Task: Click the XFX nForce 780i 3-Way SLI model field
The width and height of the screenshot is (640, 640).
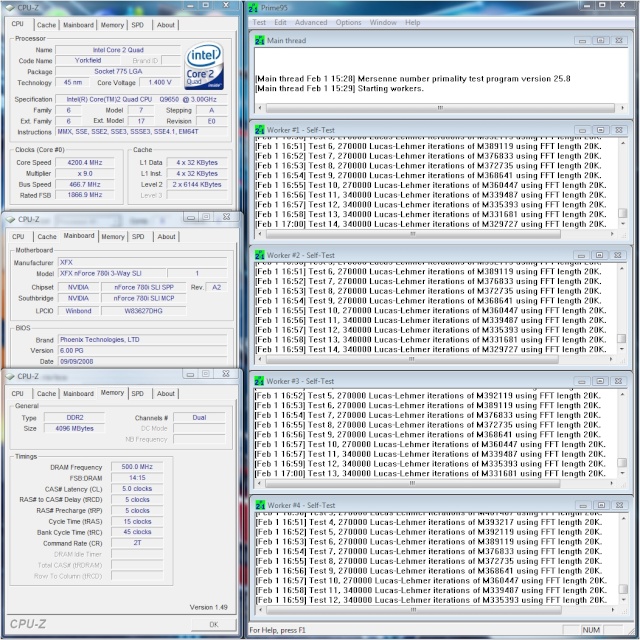Action: tap(112, 273)
